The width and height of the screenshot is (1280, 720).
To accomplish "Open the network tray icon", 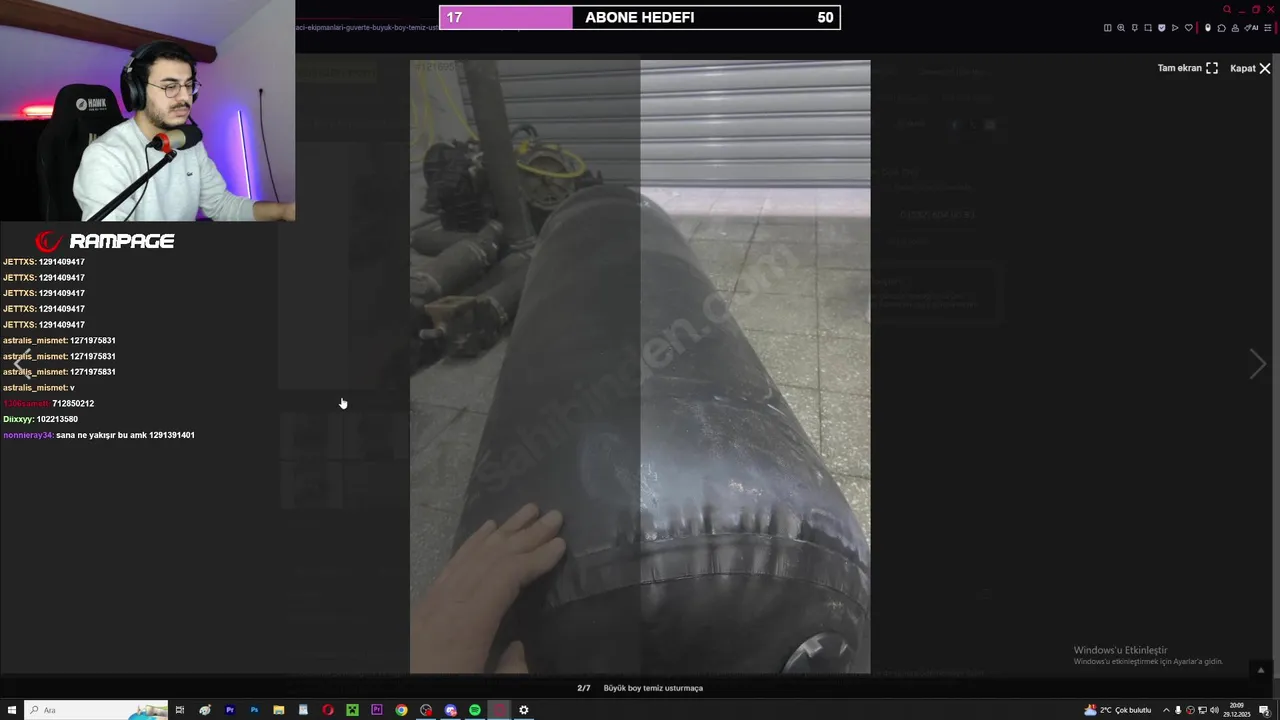I will [1202, 710].
